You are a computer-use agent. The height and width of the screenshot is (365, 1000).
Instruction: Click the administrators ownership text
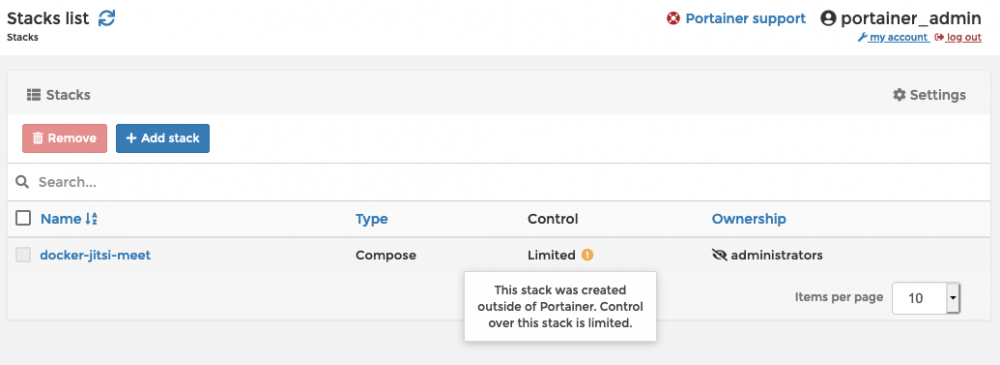(777, 255)
